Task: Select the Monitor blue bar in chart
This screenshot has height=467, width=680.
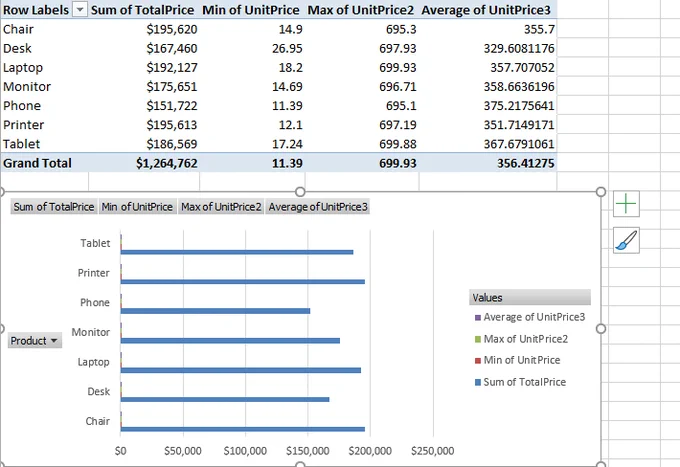Action: pyautogui.click(x=230, y=341)
